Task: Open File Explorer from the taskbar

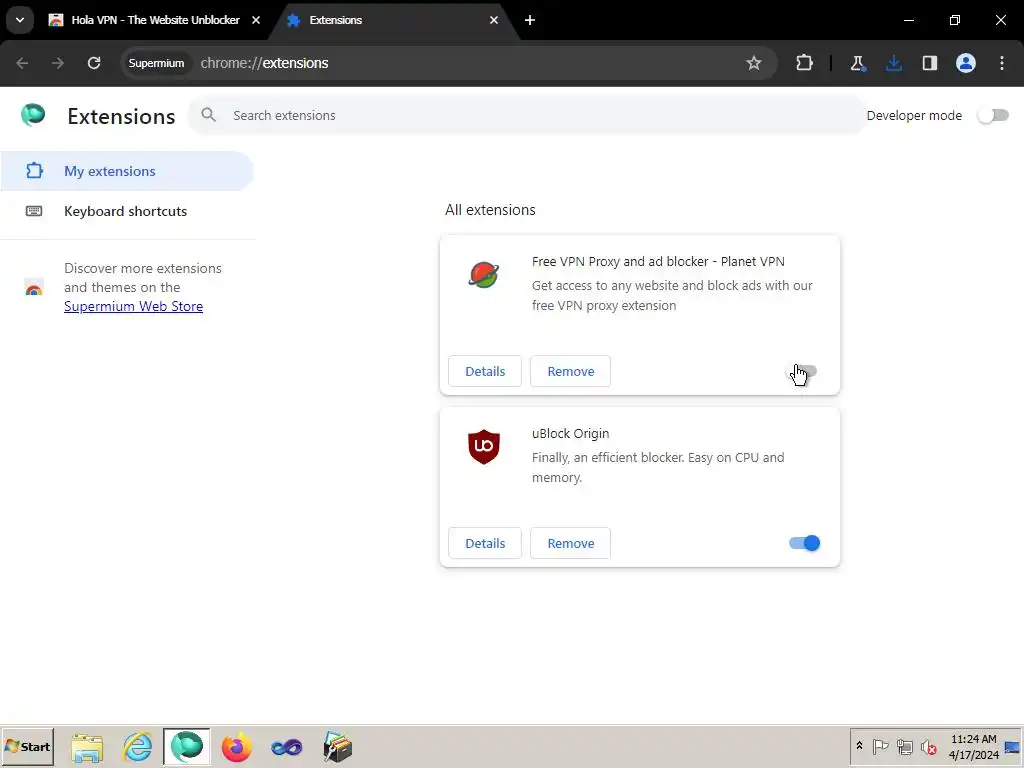Action: click(87, 747)
